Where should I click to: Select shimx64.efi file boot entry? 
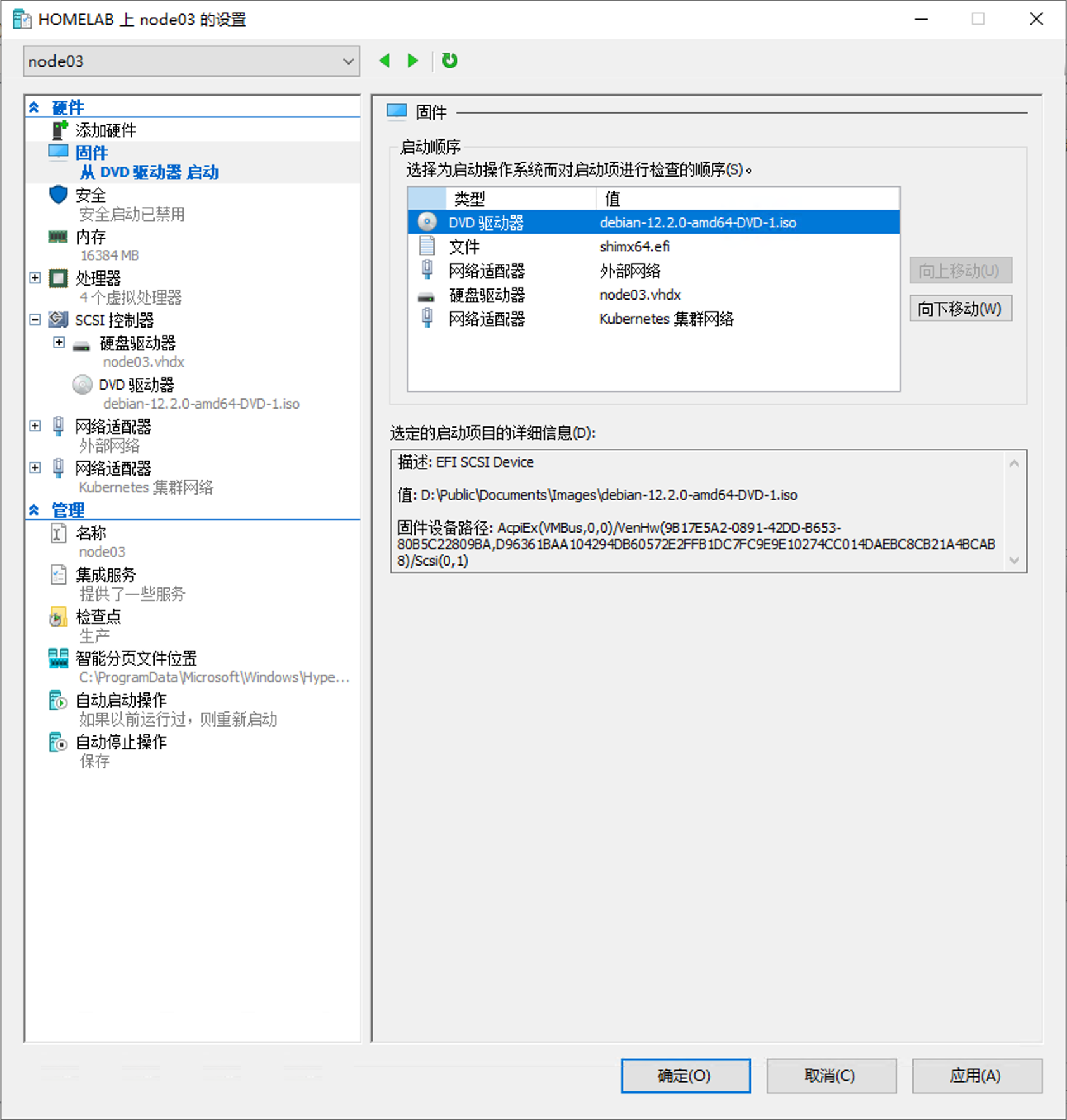click(x=634, y=247)
